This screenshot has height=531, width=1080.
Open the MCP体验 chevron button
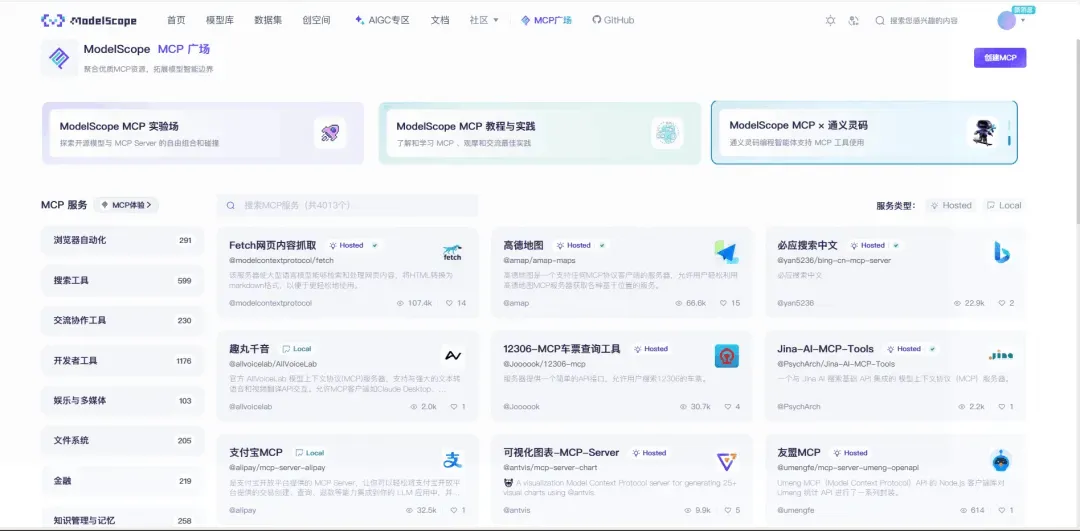(126, 205)
